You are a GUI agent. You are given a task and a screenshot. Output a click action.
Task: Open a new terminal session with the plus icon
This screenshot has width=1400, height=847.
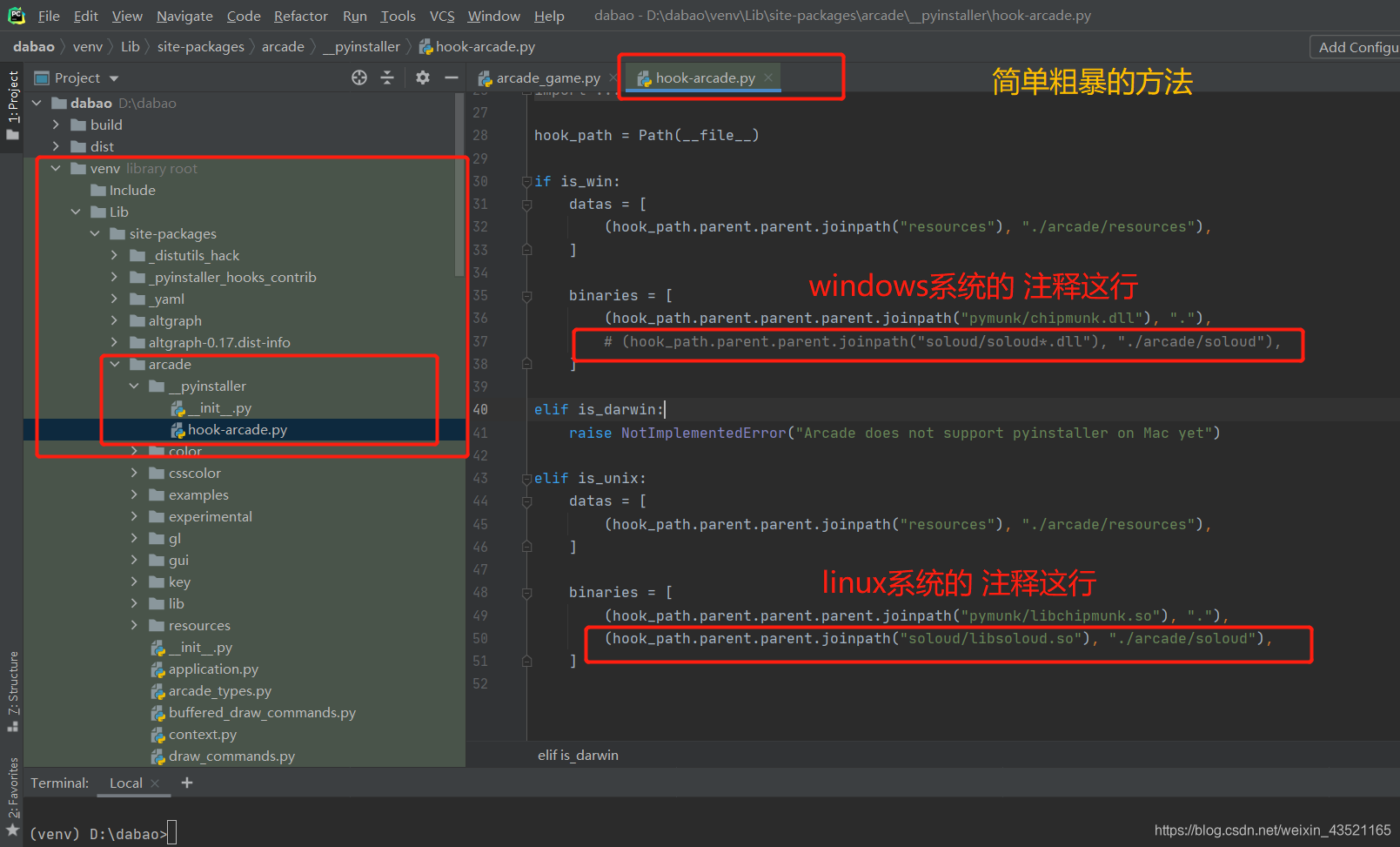pyautogui.click(x=187, y=783)
